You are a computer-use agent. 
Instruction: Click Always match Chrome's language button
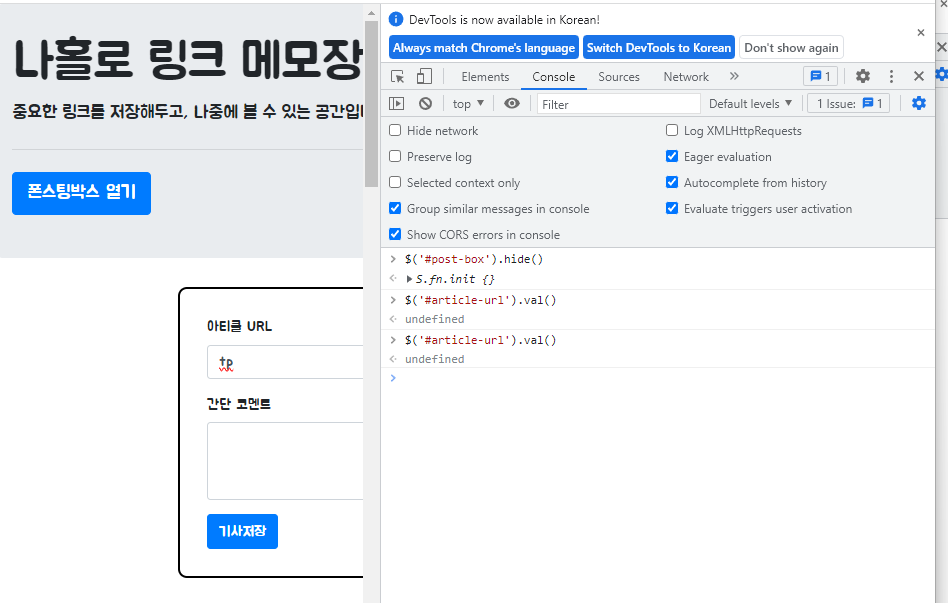(484, 48)
